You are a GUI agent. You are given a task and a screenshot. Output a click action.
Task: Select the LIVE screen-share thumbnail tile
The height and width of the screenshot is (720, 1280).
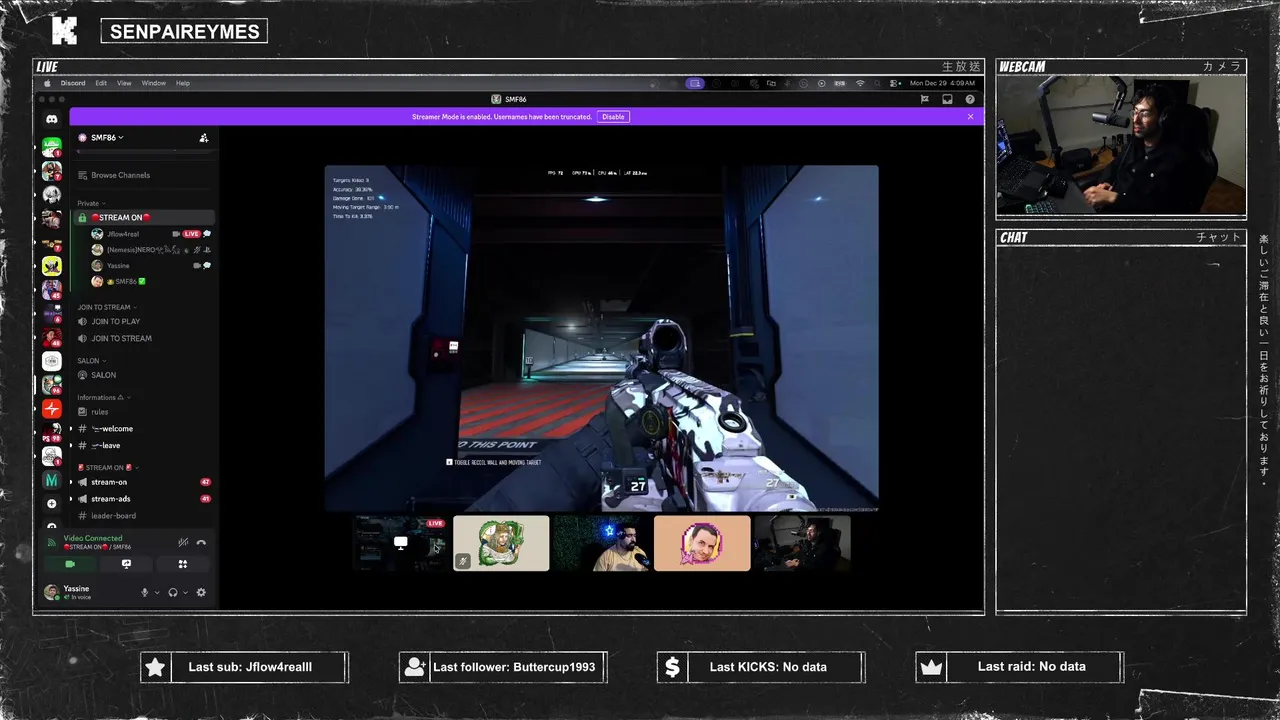[400, 543]
